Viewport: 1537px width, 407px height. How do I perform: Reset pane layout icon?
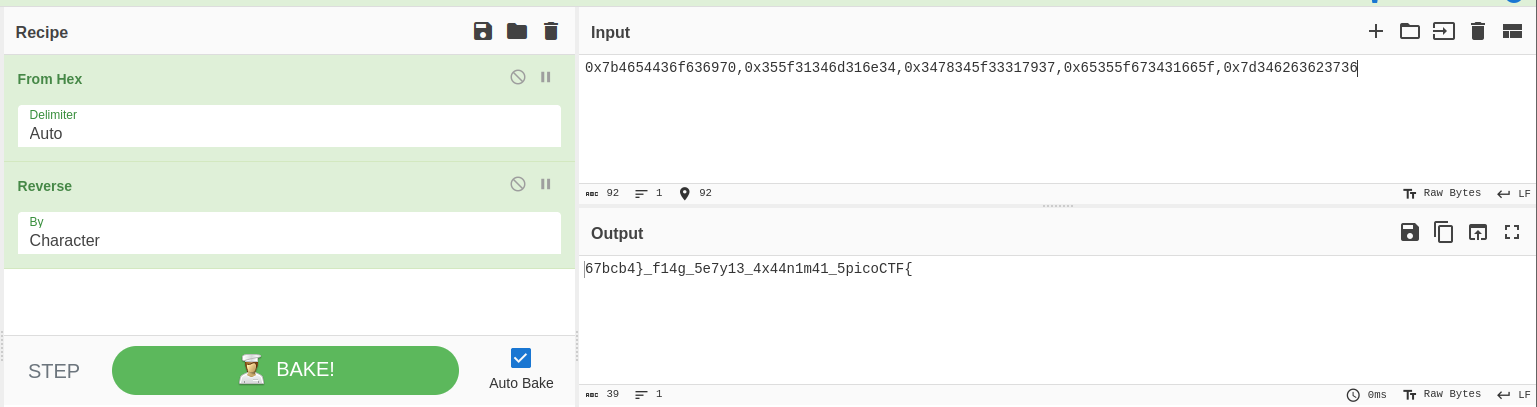[1512, 31]
